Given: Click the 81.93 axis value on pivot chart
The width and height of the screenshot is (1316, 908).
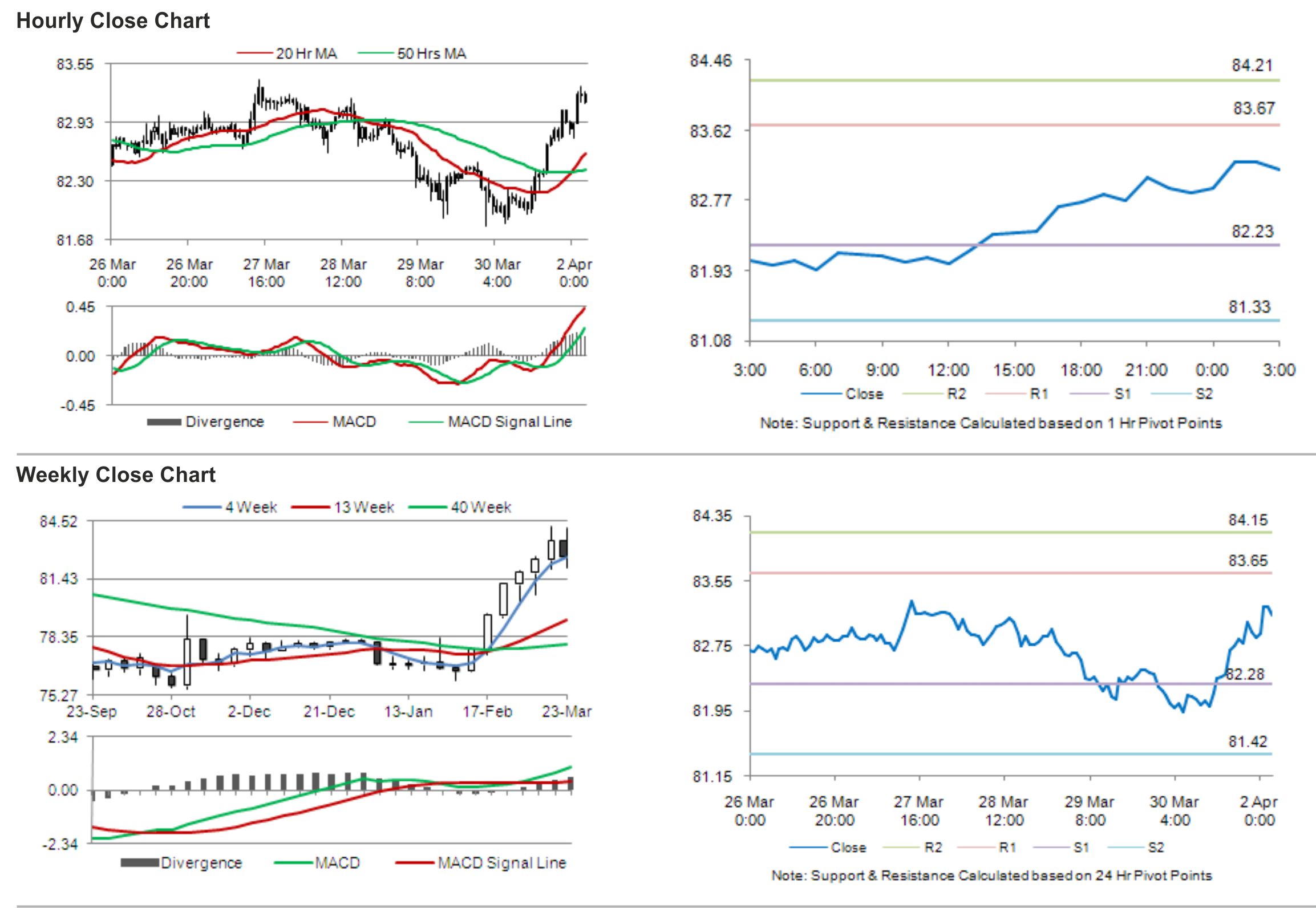Looking at the screenshot, I should pyautogui.click(x=711, y=271).
